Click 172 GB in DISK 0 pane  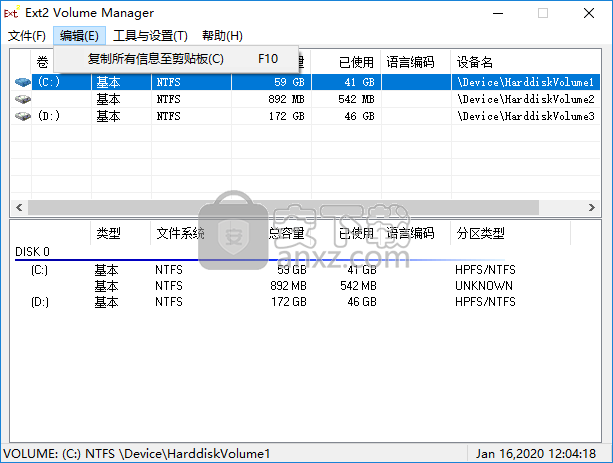[289, 302]
